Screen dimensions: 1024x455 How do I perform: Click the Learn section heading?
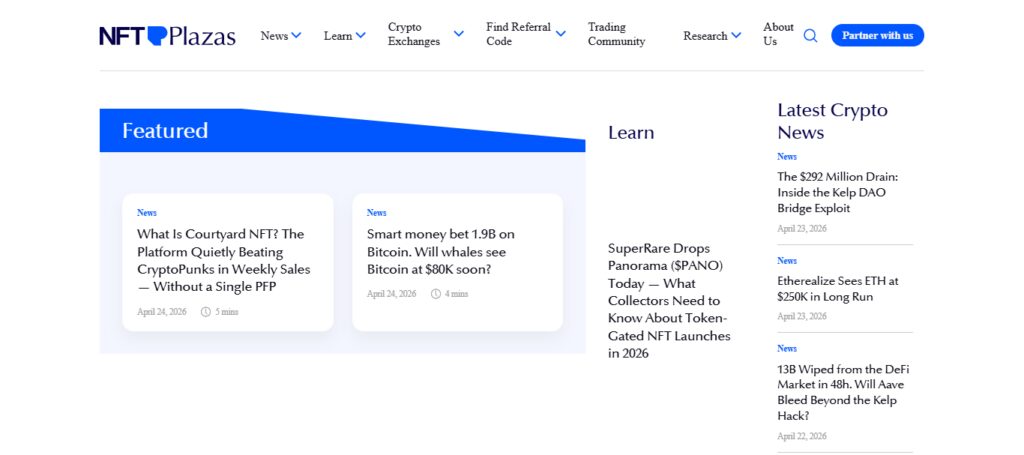point(631,133)
